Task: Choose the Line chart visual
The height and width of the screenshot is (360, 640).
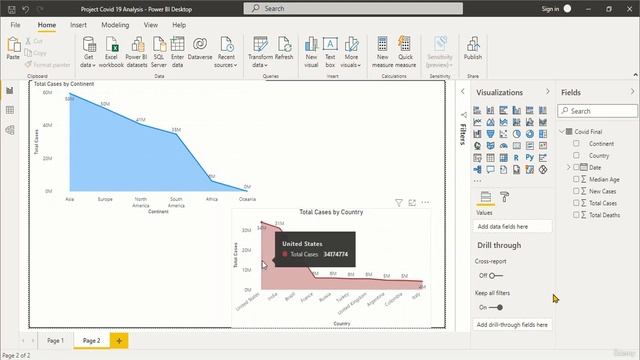Action: point(477,122)
